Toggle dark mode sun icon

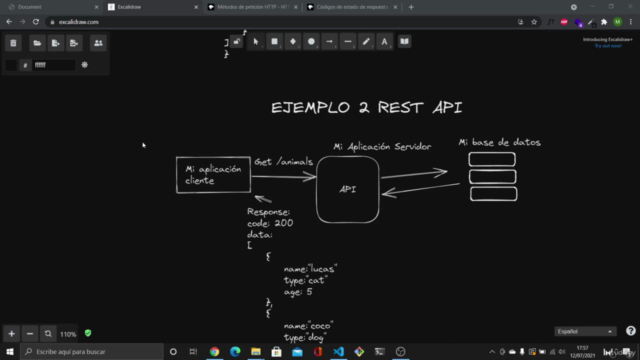coord(84,65)
